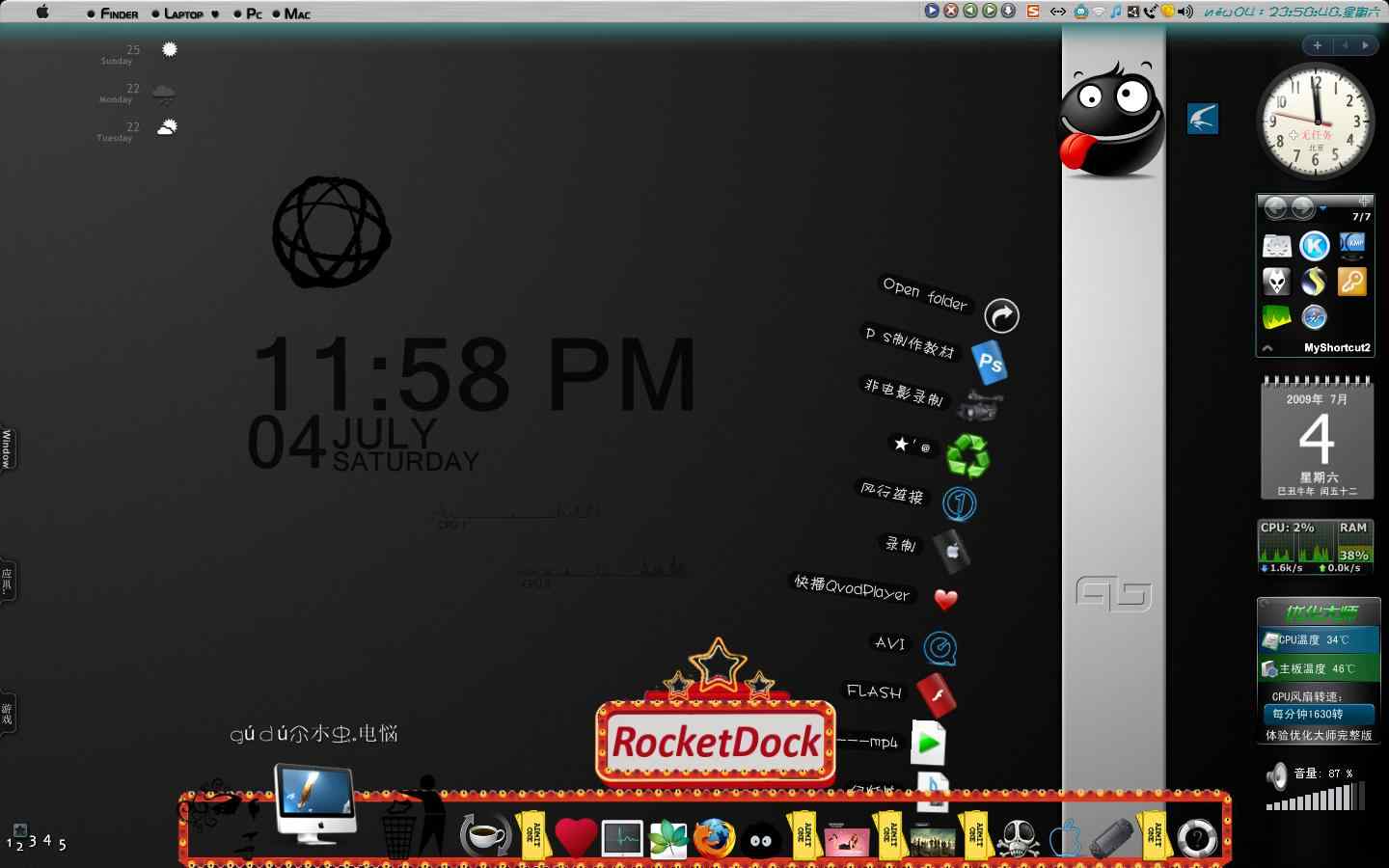The width and height of the screenshot is (1389, 868).
Task: Click the right arrow on widget sidebar header
Action: (1365, 45)
